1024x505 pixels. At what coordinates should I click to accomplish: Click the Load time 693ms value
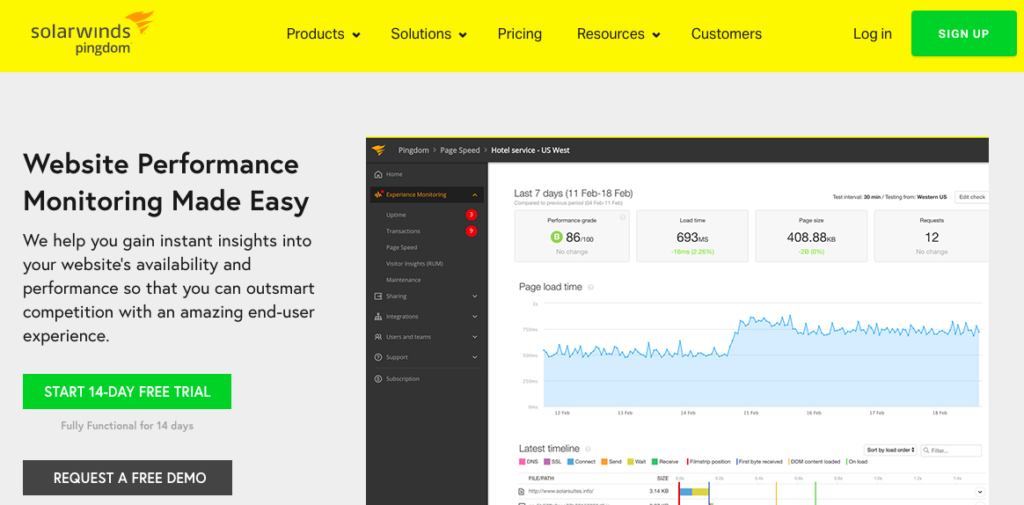tap(692, 237)
